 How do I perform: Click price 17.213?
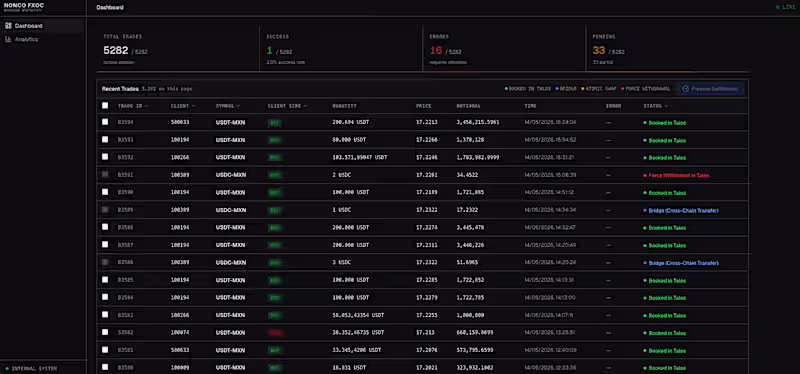point(424,333)
